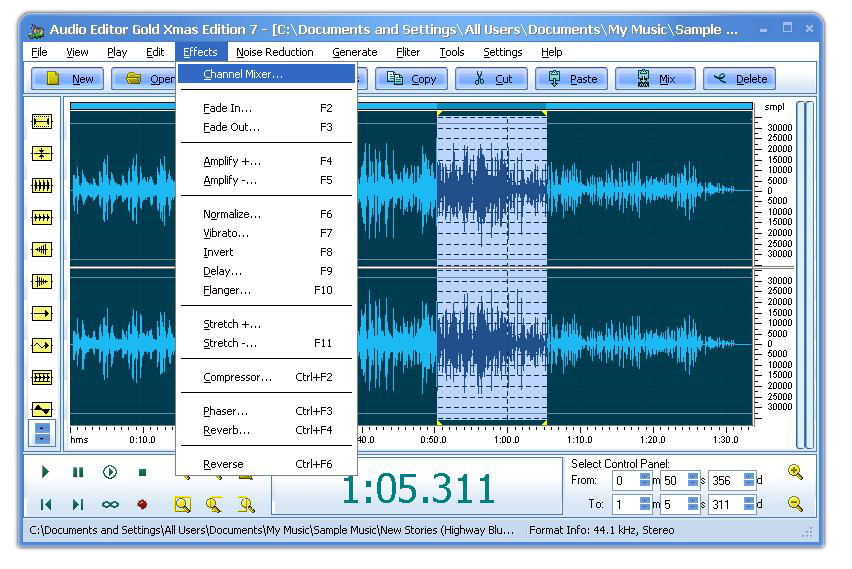Viewport: 852px width, 569px height.
Task: Click the Mix toolbar button
Action: click(655, 79)
